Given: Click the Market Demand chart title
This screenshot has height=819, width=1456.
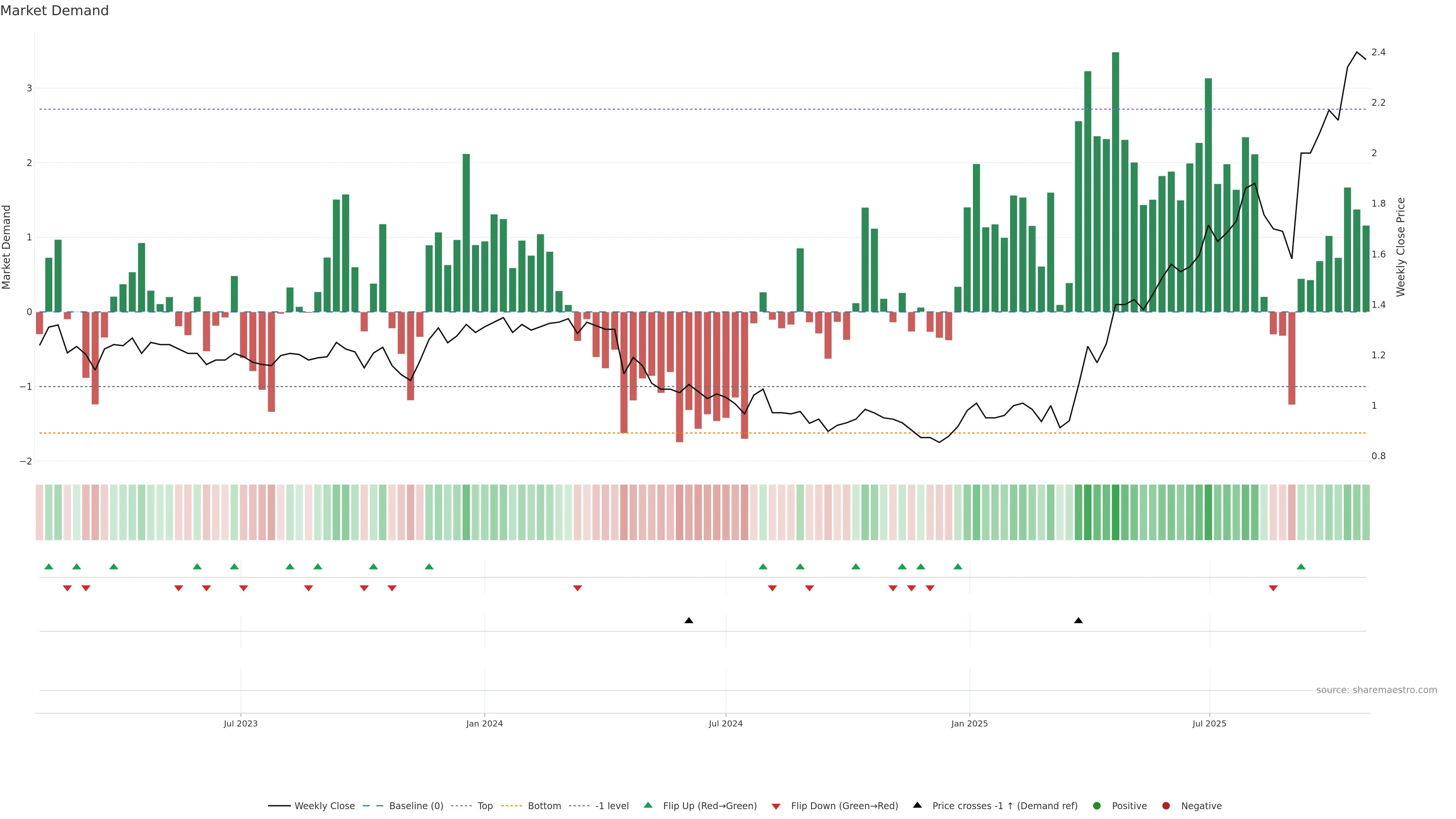Looking at the screenshot, I should [54, 11].
